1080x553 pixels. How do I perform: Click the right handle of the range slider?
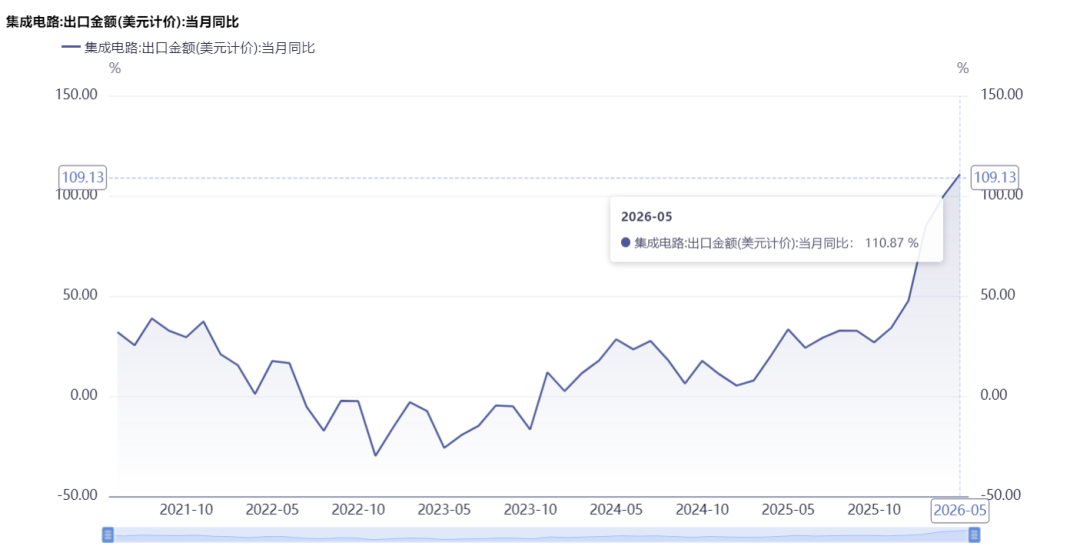[974, 534]
